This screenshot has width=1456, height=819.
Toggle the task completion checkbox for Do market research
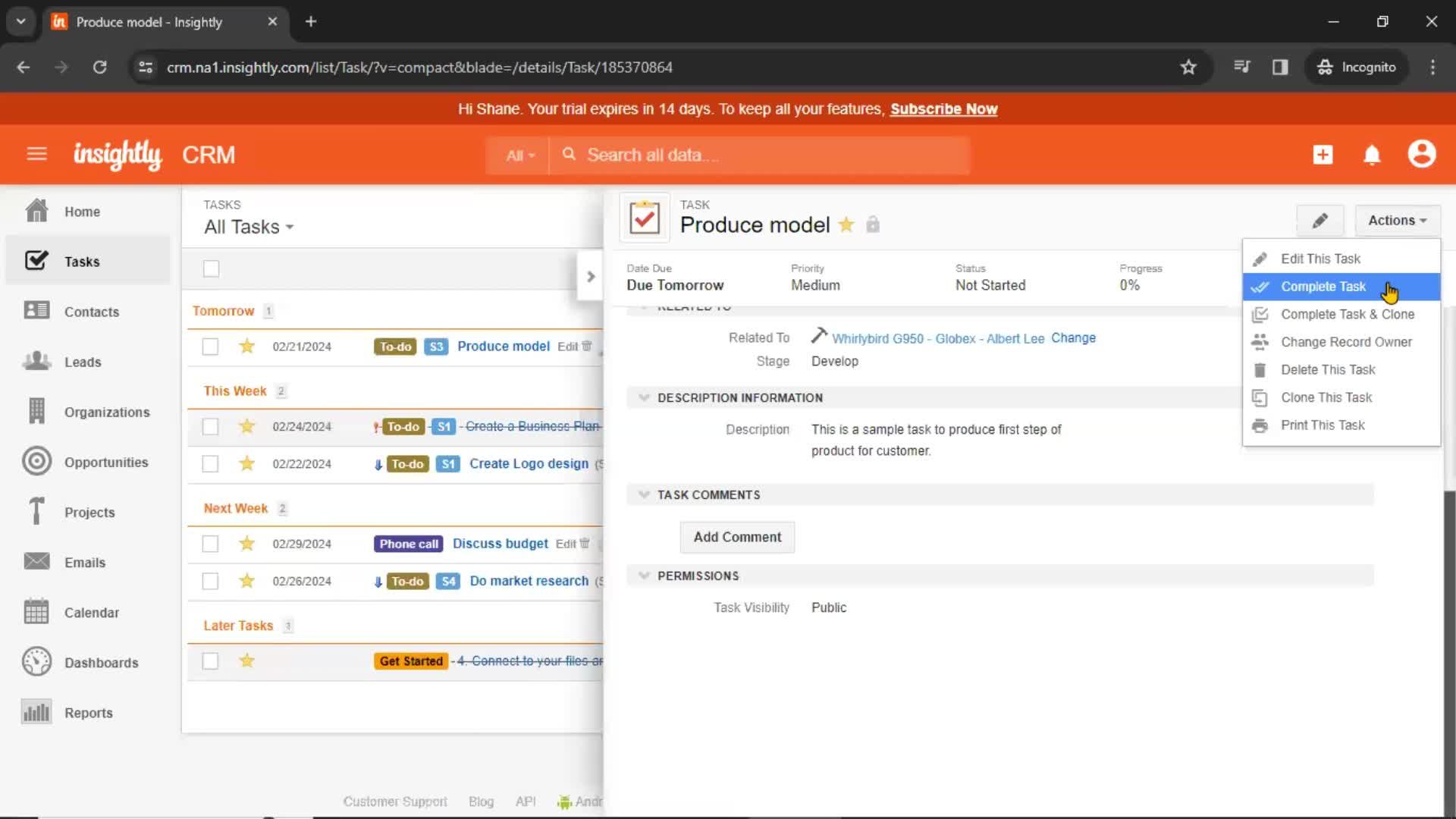click(x=211, y=581)
